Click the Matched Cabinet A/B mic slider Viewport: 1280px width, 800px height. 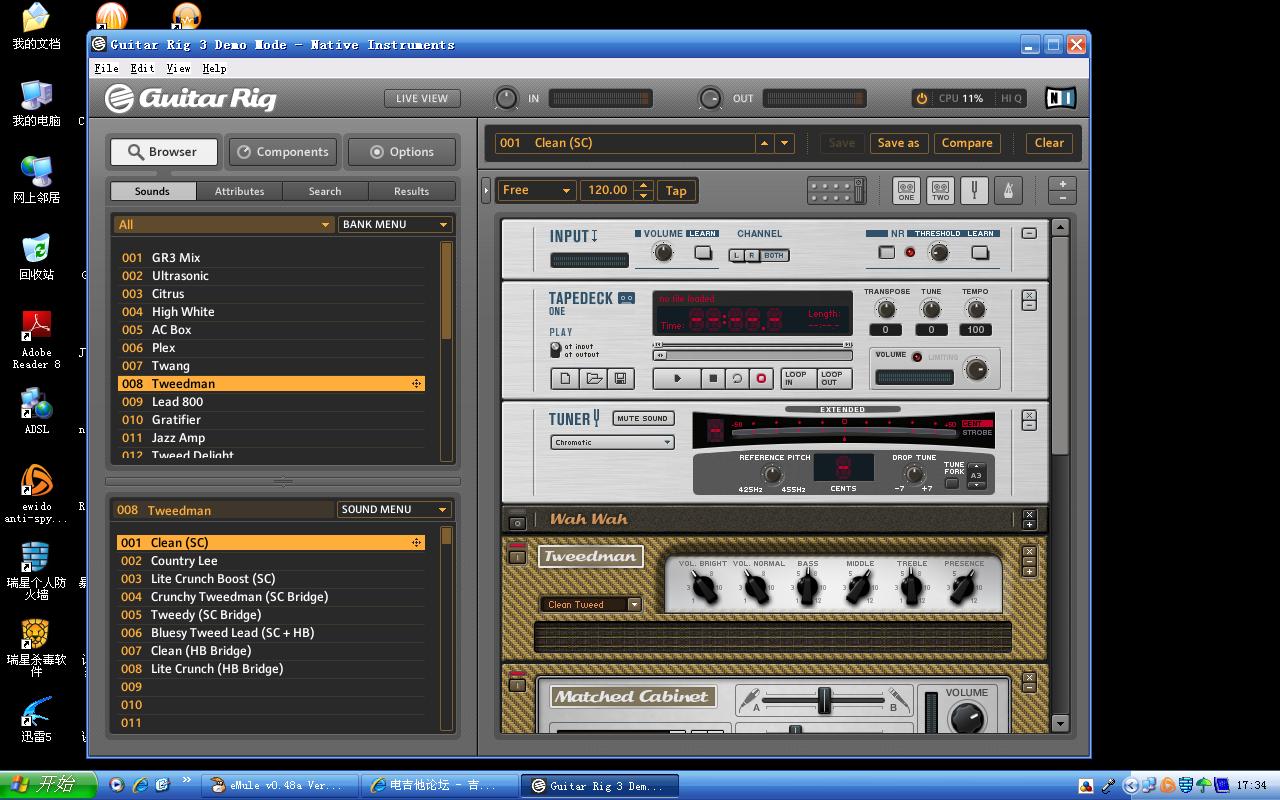click(x=824, y=700)
